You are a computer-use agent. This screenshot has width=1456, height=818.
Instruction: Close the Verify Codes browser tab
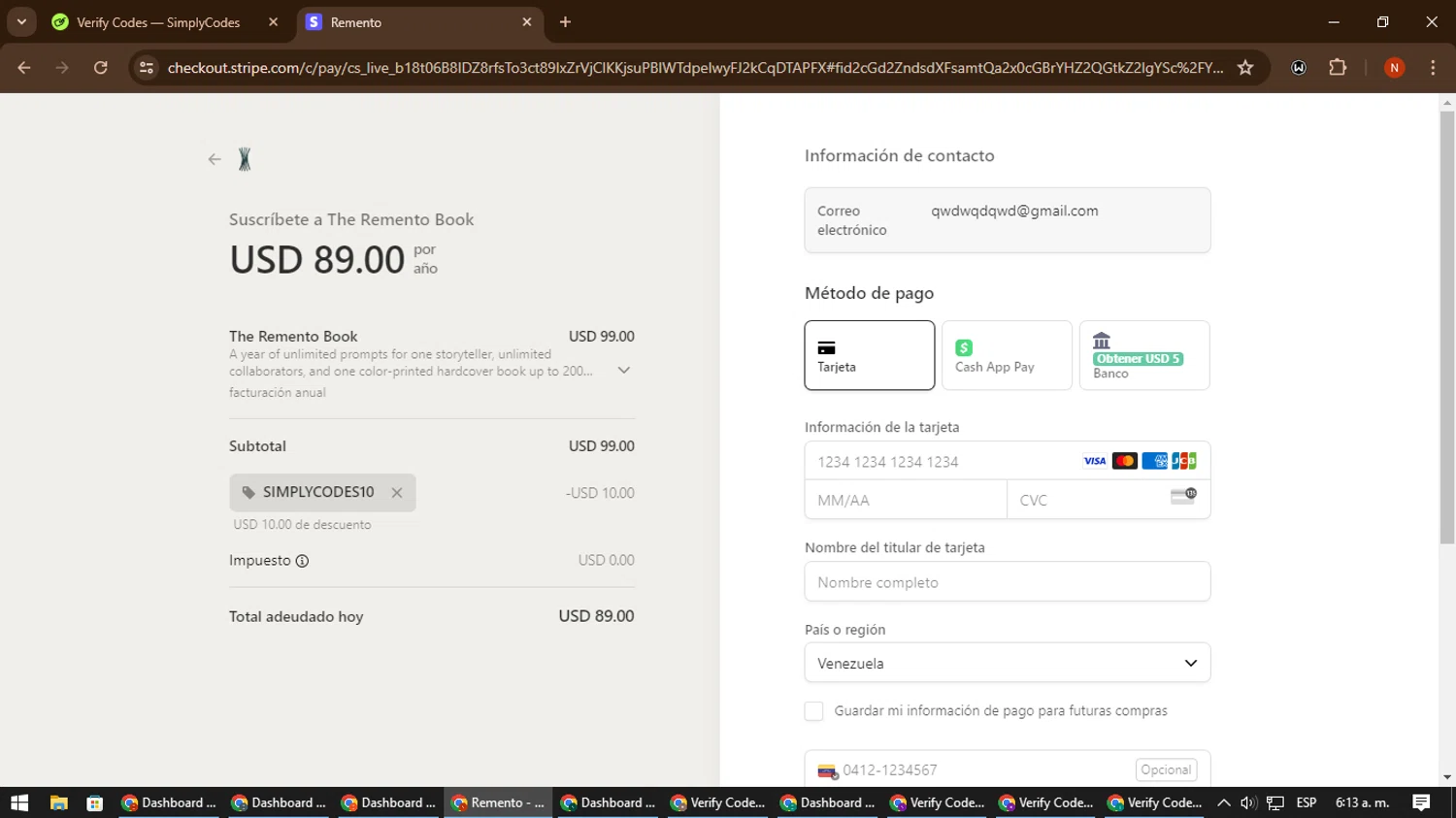273,22
